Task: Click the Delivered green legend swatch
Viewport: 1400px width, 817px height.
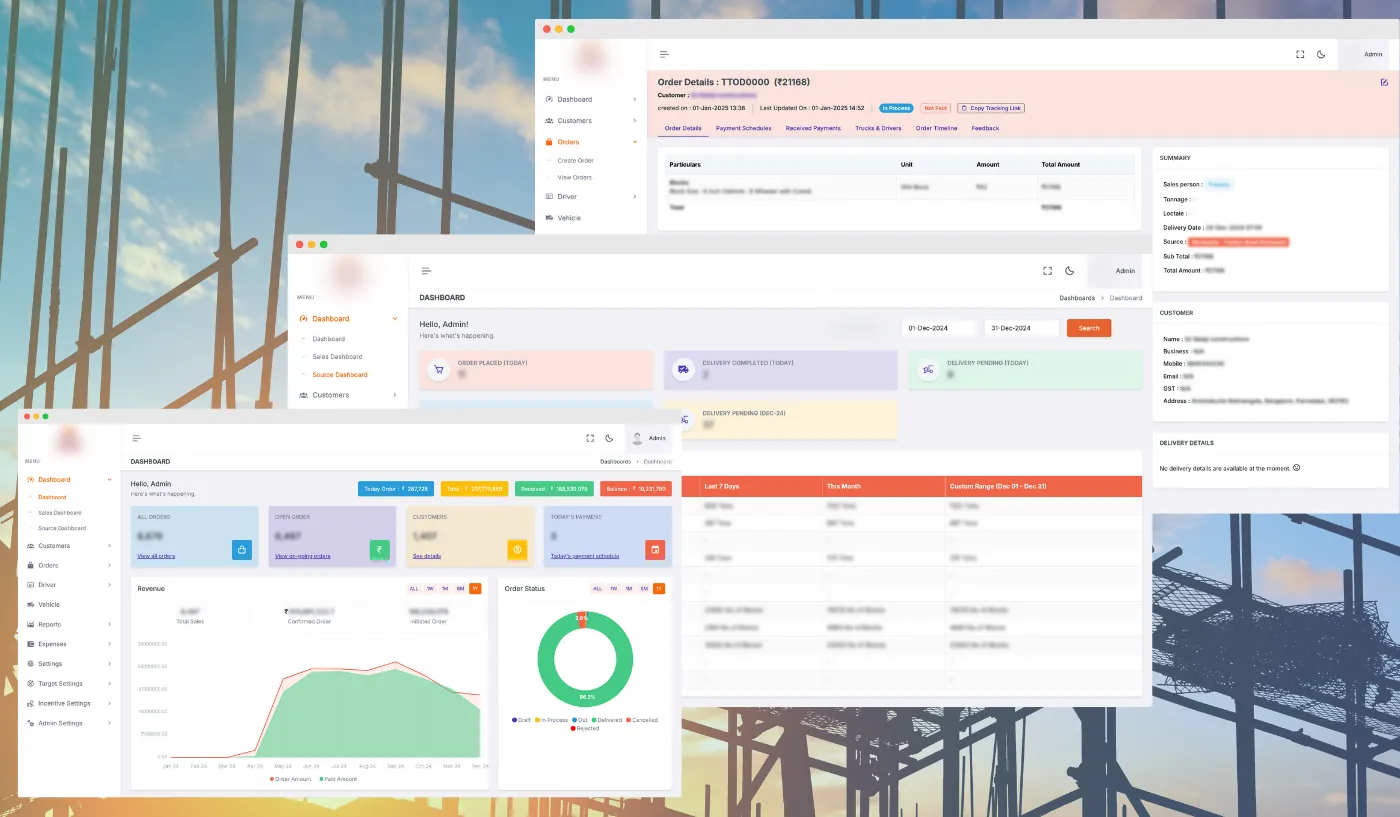Action: (x=594, y=719)
